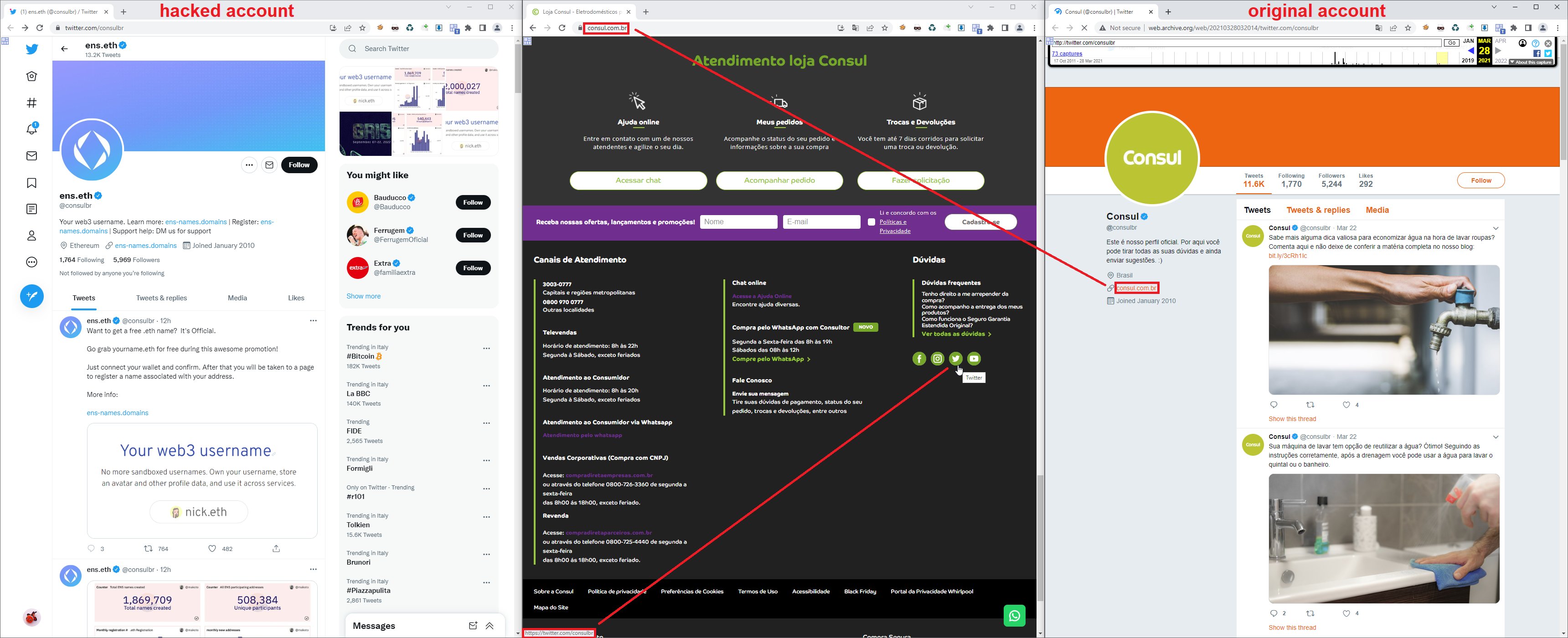Open new tab in hacked account browser window
Screen dimensions: 1568x638
coord(124,11)
